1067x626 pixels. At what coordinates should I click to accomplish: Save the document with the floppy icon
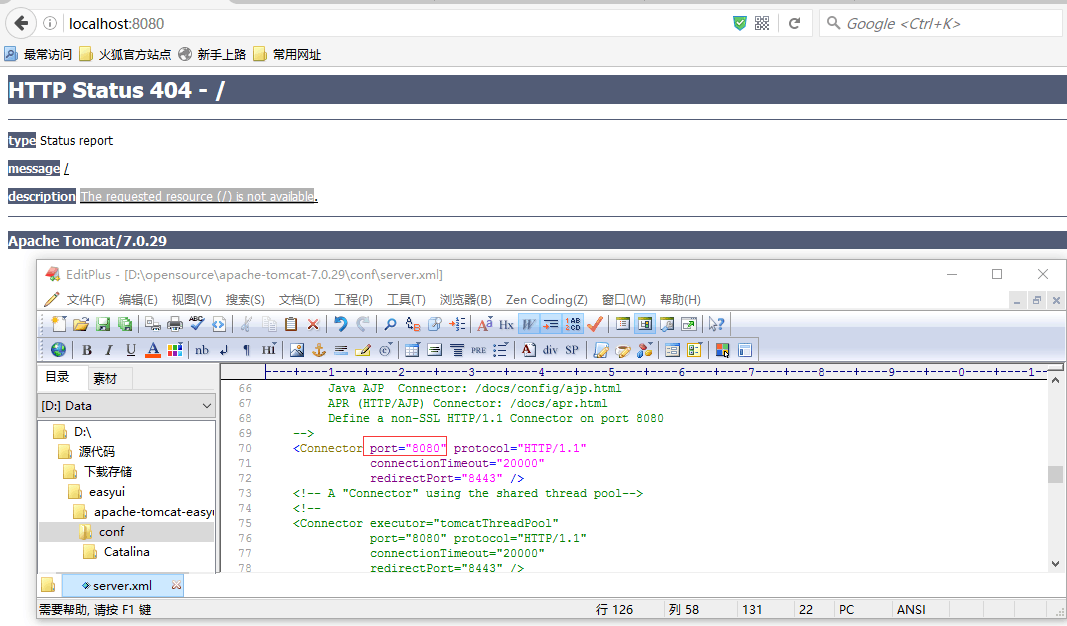pyautogui.click(x=103, y=325)
